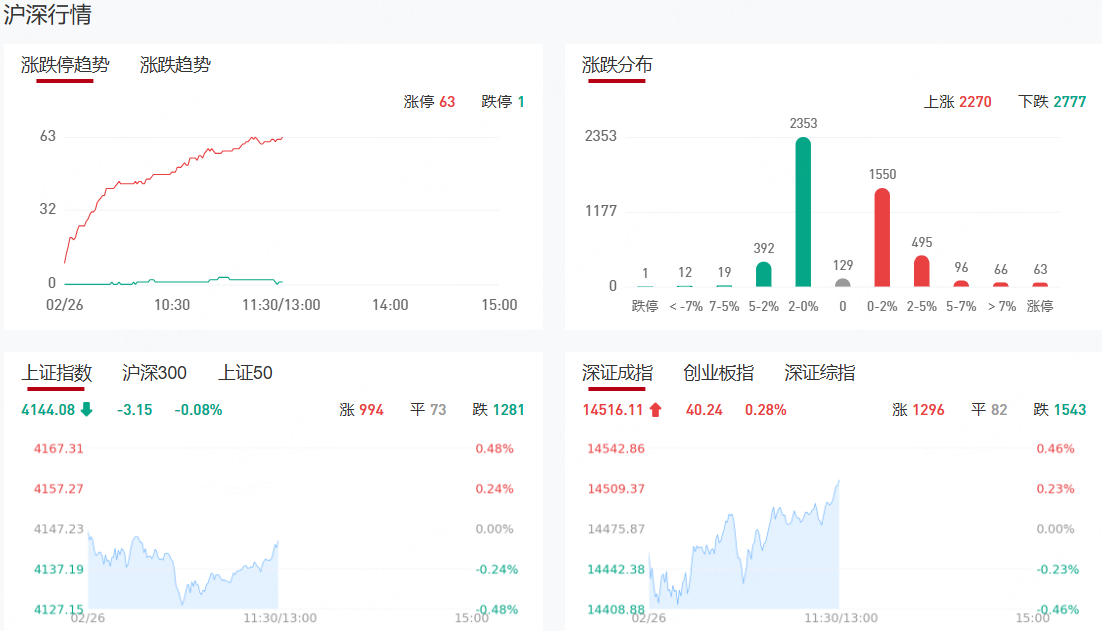1102x631 pixels.
Task: Click the red 2-5% bar showing 495
Action: click(x=921, y=271)
